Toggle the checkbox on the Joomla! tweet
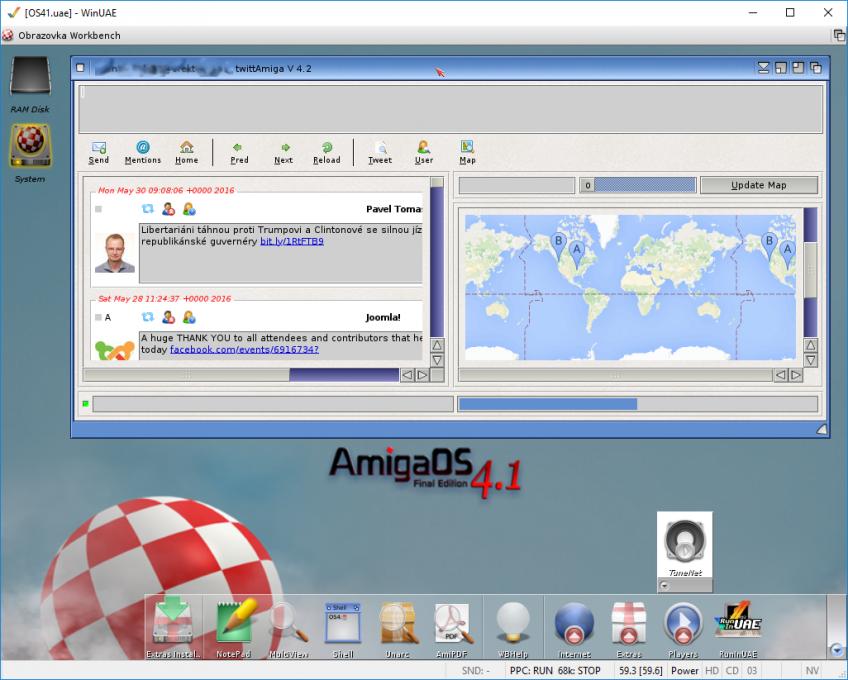Image resolution: width=848 pixels, height=680 pixels. click(x=98, y=317)
